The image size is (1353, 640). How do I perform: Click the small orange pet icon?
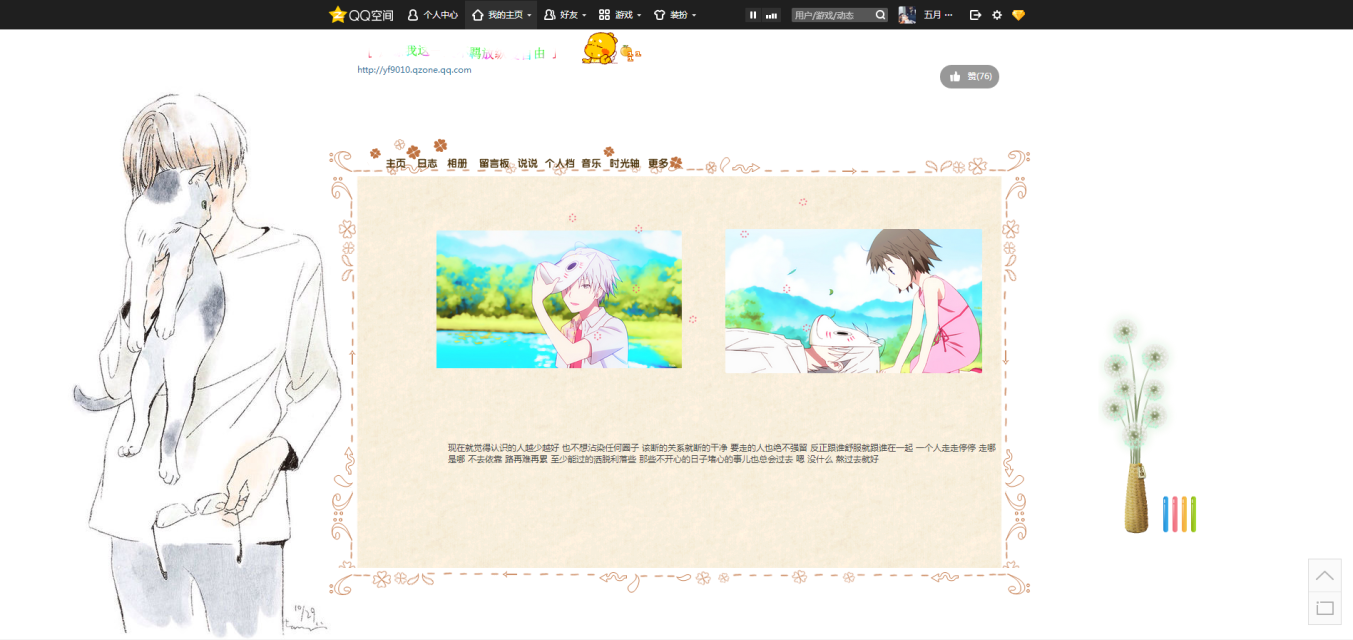[x=630, y=53]
